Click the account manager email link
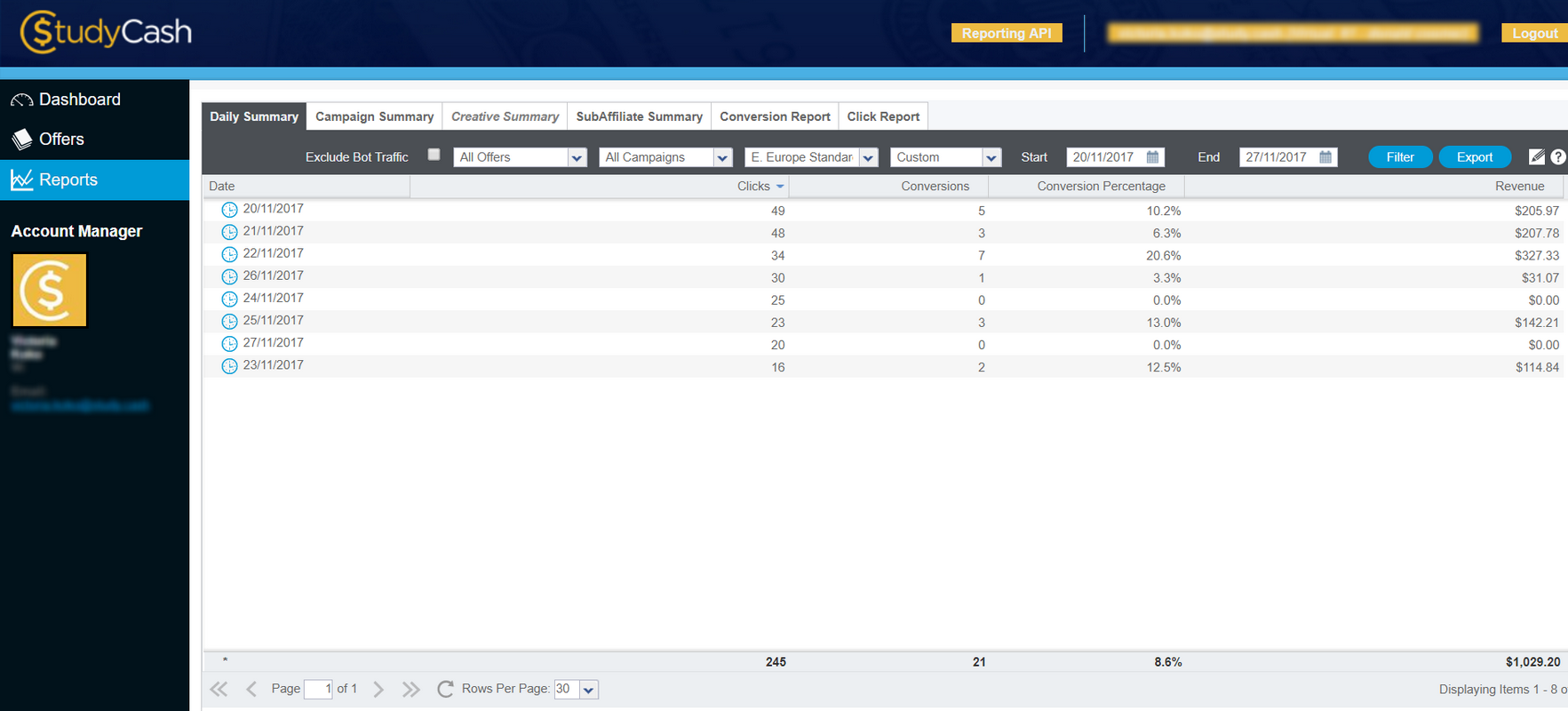Image resolution: width=1568 pixels, height=711 pixels. [x=80, y=406]
